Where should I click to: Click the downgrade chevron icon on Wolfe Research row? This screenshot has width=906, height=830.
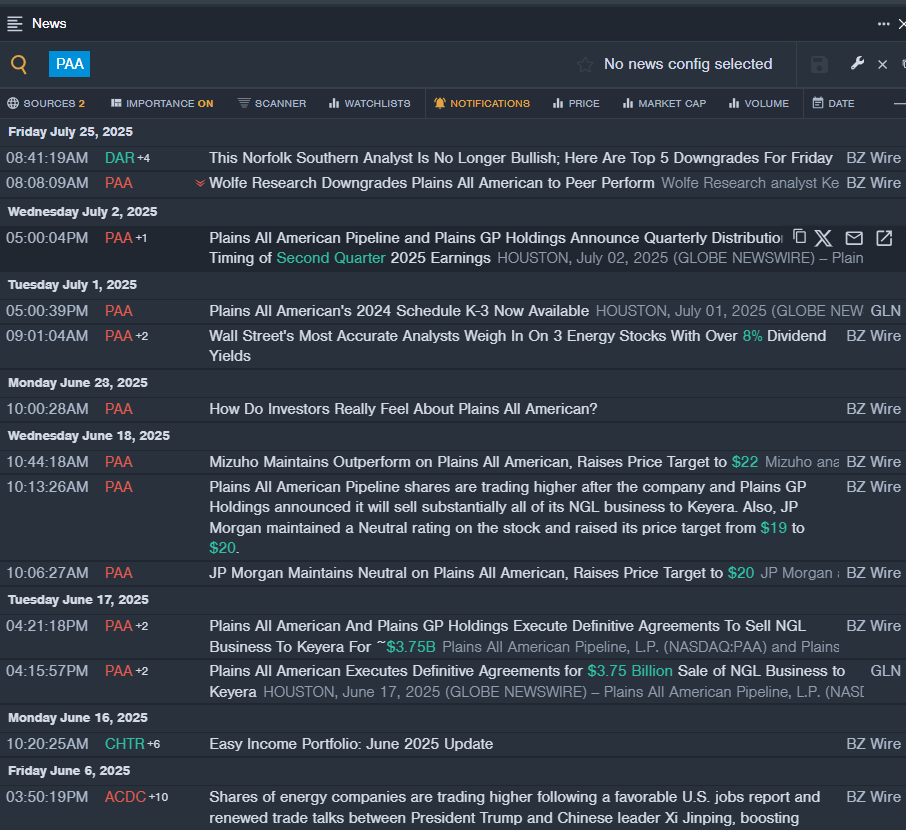200,183
